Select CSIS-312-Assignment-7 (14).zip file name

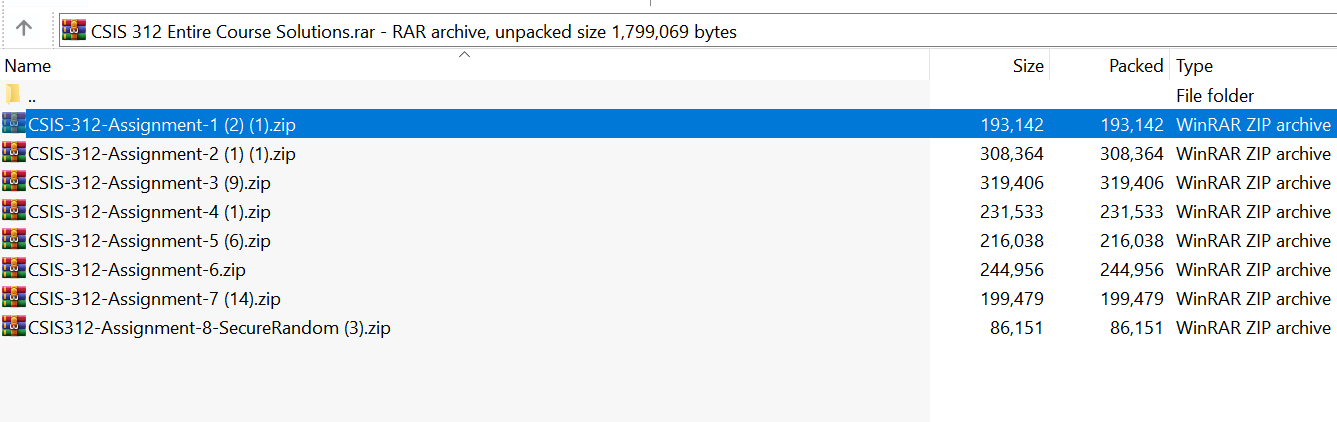coord(154,299)
